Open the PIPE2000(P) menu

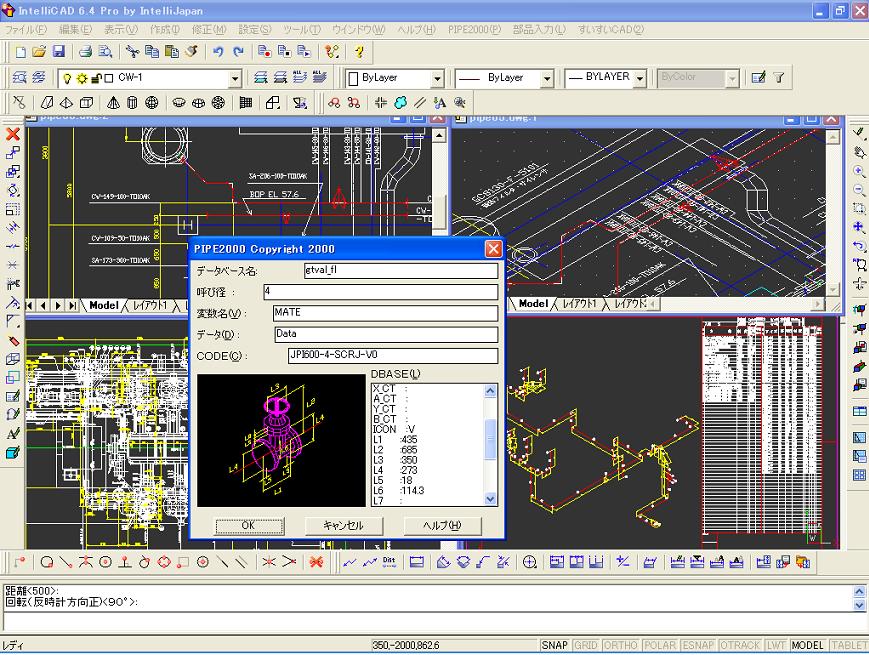click(474, 29)
